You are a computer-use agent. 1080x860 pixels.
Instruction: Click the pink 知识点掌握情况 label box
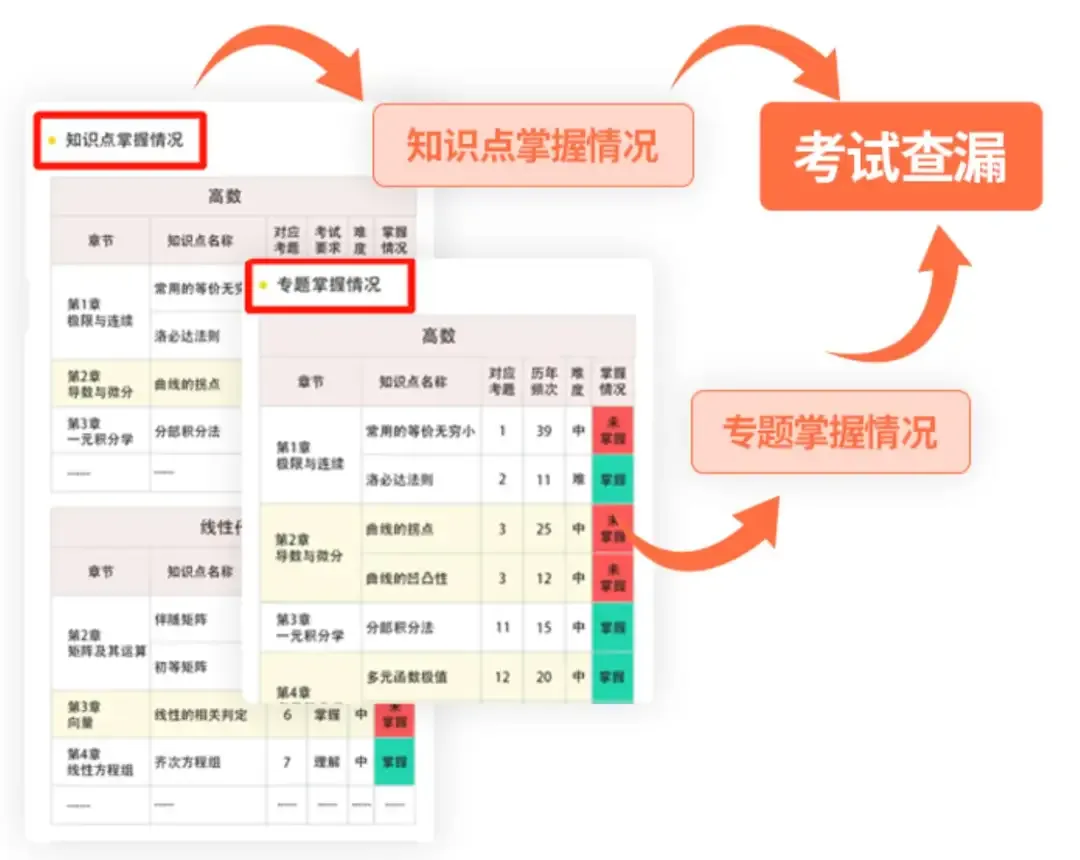point(532,145)
